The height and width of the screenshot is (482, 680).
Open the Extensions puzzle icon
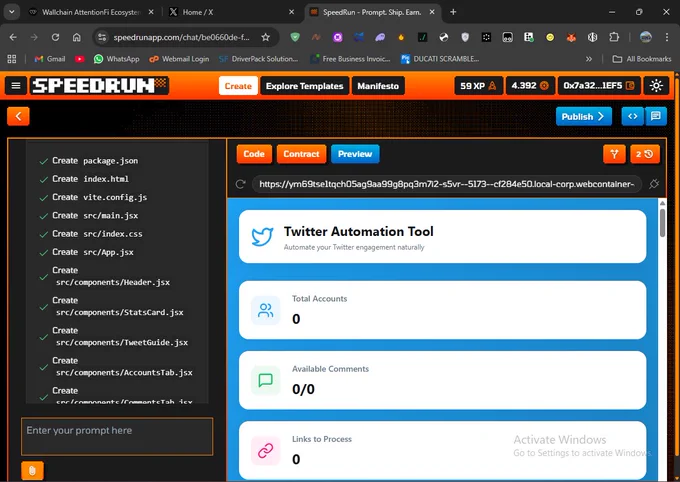(x=614, y=37)
